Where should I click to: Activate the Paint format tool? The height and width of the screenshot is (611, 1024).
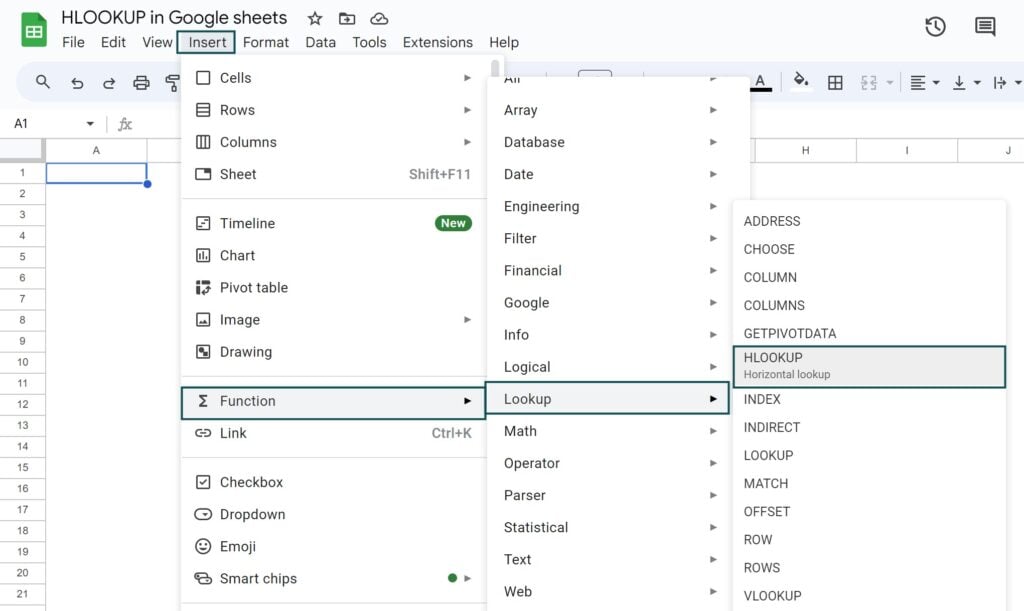(172, 83)
